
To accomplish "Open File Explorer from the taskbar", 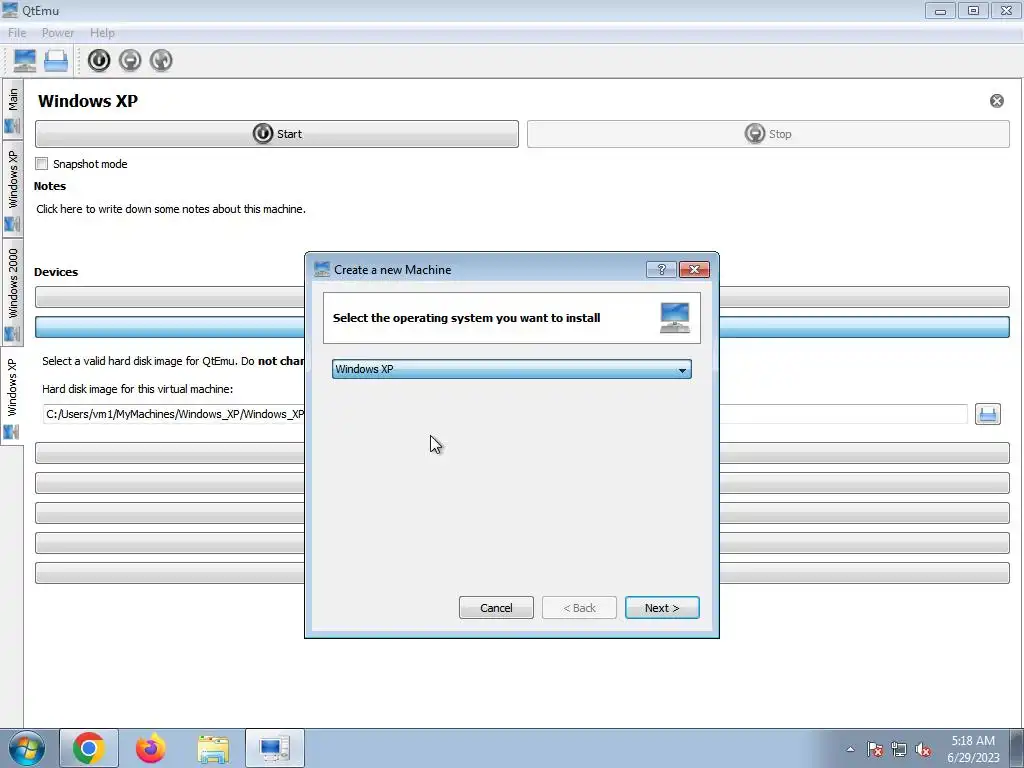I will point(213,748).
